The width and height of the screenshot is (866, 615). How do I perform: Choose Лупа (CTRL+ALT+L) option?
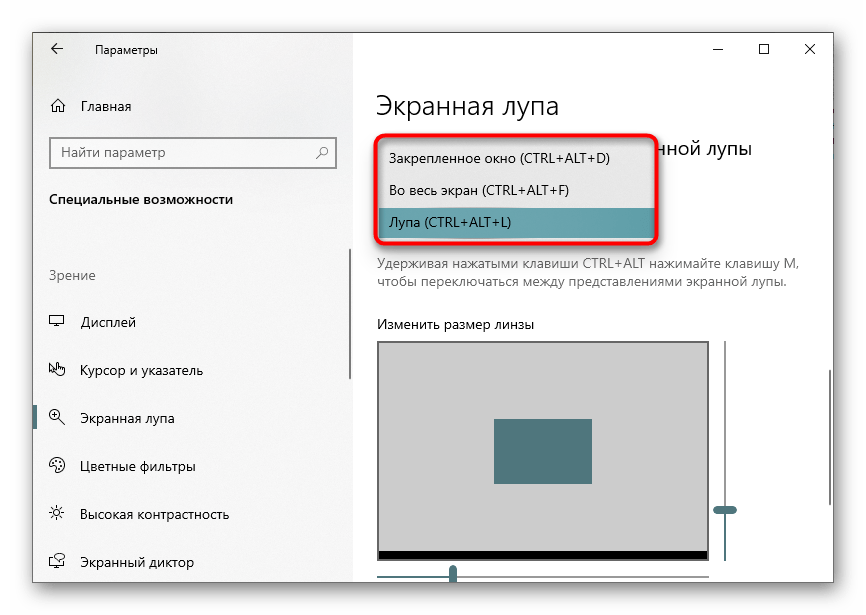(515, 222)
